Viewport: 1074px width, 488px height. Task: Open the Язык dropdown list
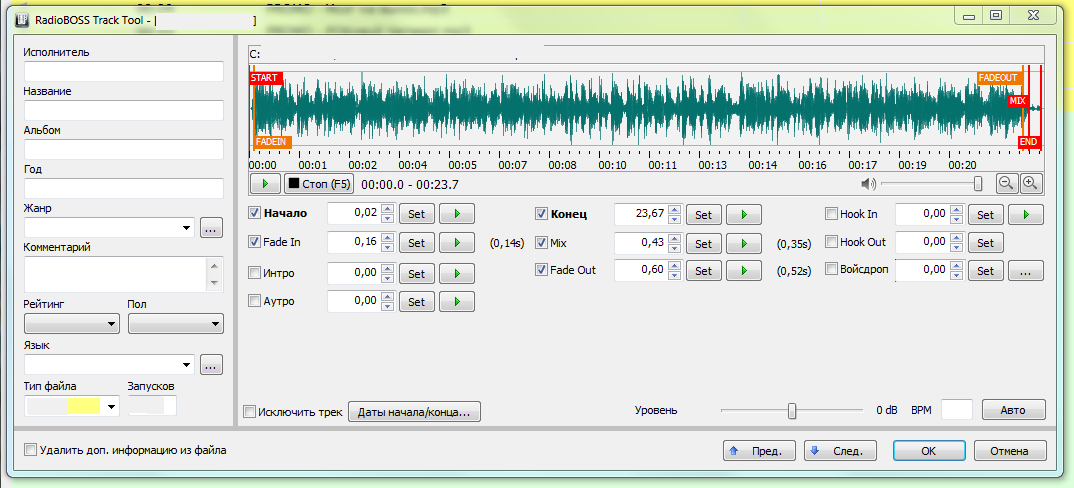pyautogui.click(x=186, y=365)
